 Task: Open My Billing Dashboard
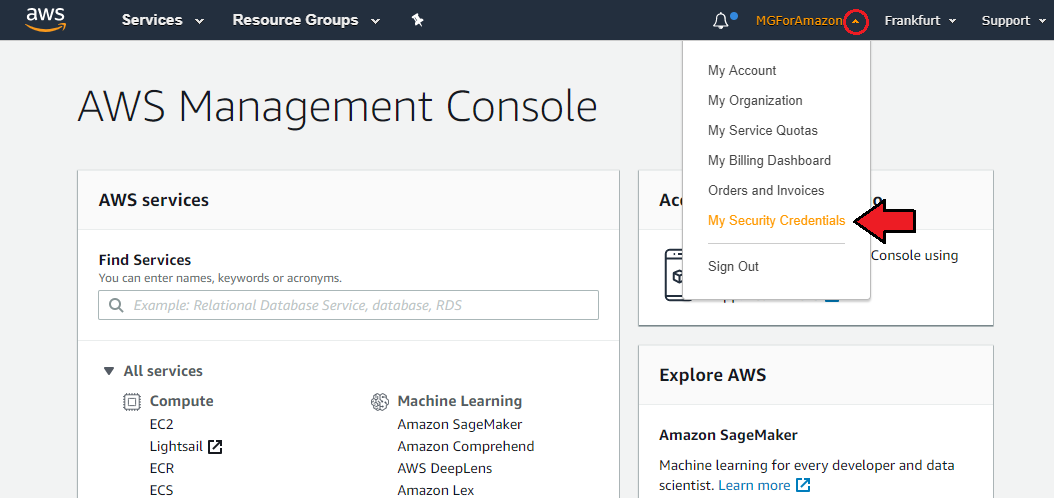[x=769, y=161]
